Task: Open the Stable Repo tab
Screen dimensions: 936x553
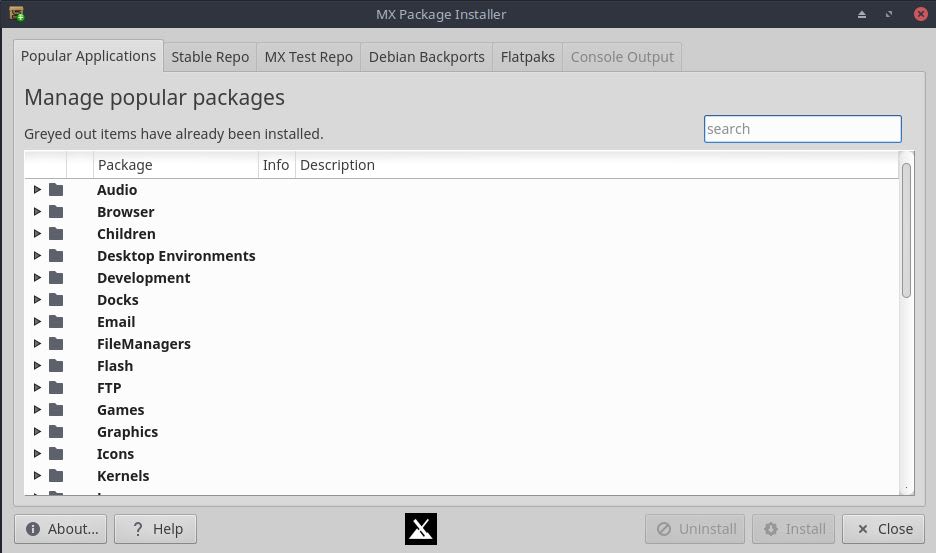Action: click(210, 57)
